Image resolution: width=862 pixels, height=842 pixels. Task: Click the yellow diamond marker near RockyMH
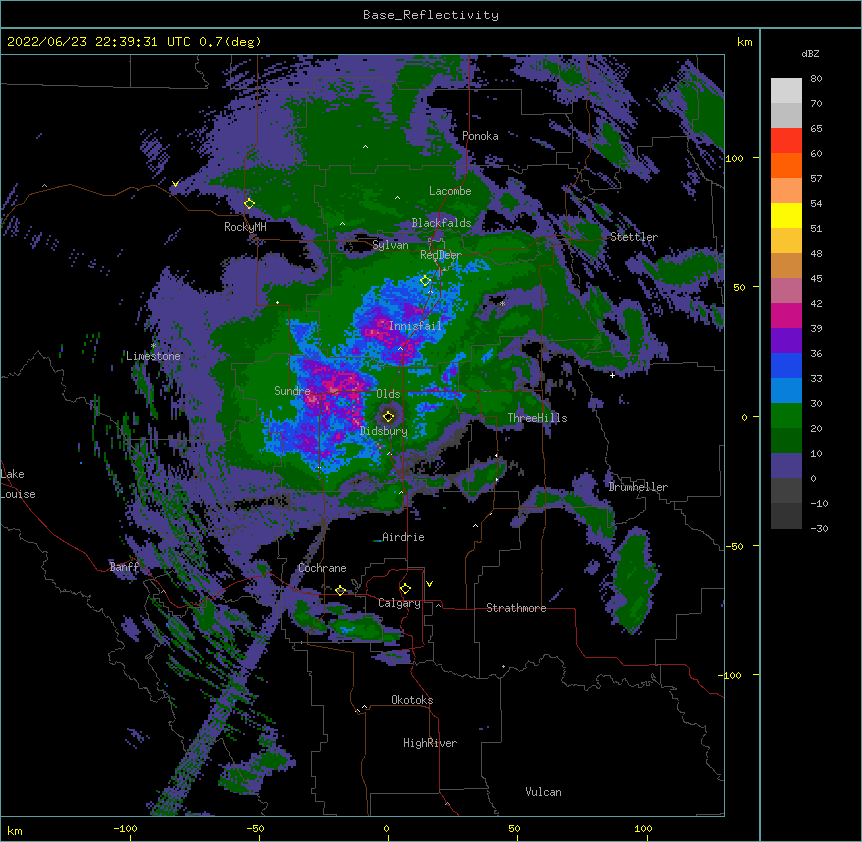[x=249, y=203]
